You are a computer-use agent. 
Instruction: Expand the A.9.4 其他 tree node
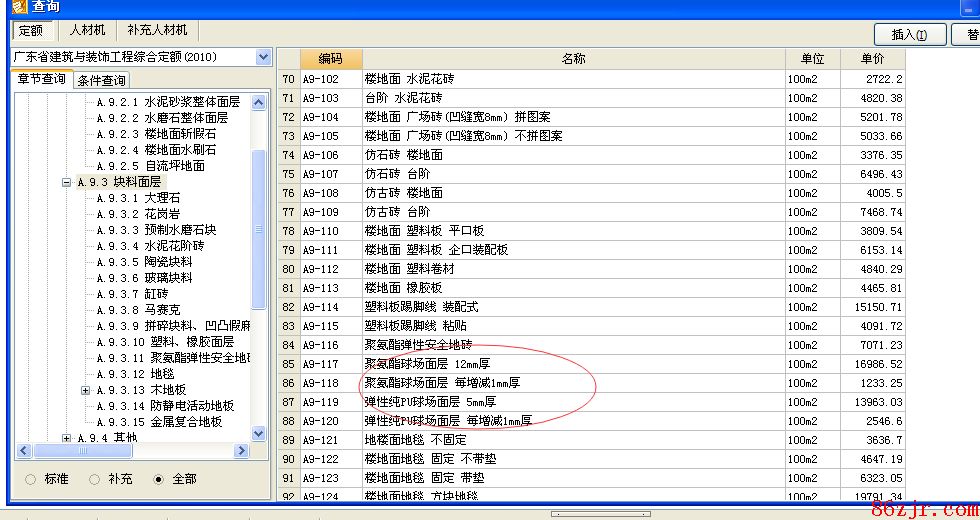point(67,438)
